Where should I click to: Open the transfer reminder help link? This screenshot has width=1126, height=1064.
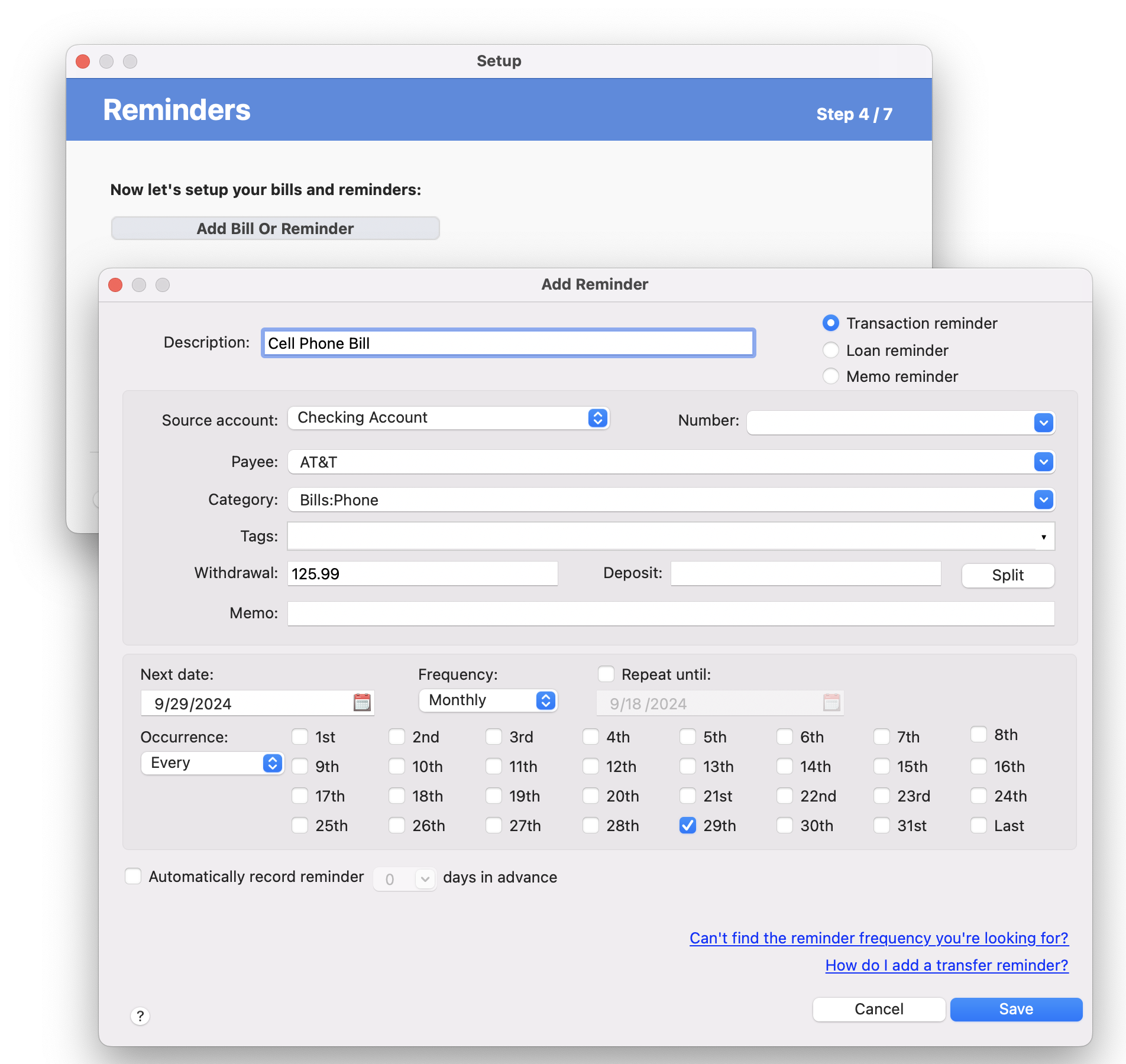coord(947,965)
